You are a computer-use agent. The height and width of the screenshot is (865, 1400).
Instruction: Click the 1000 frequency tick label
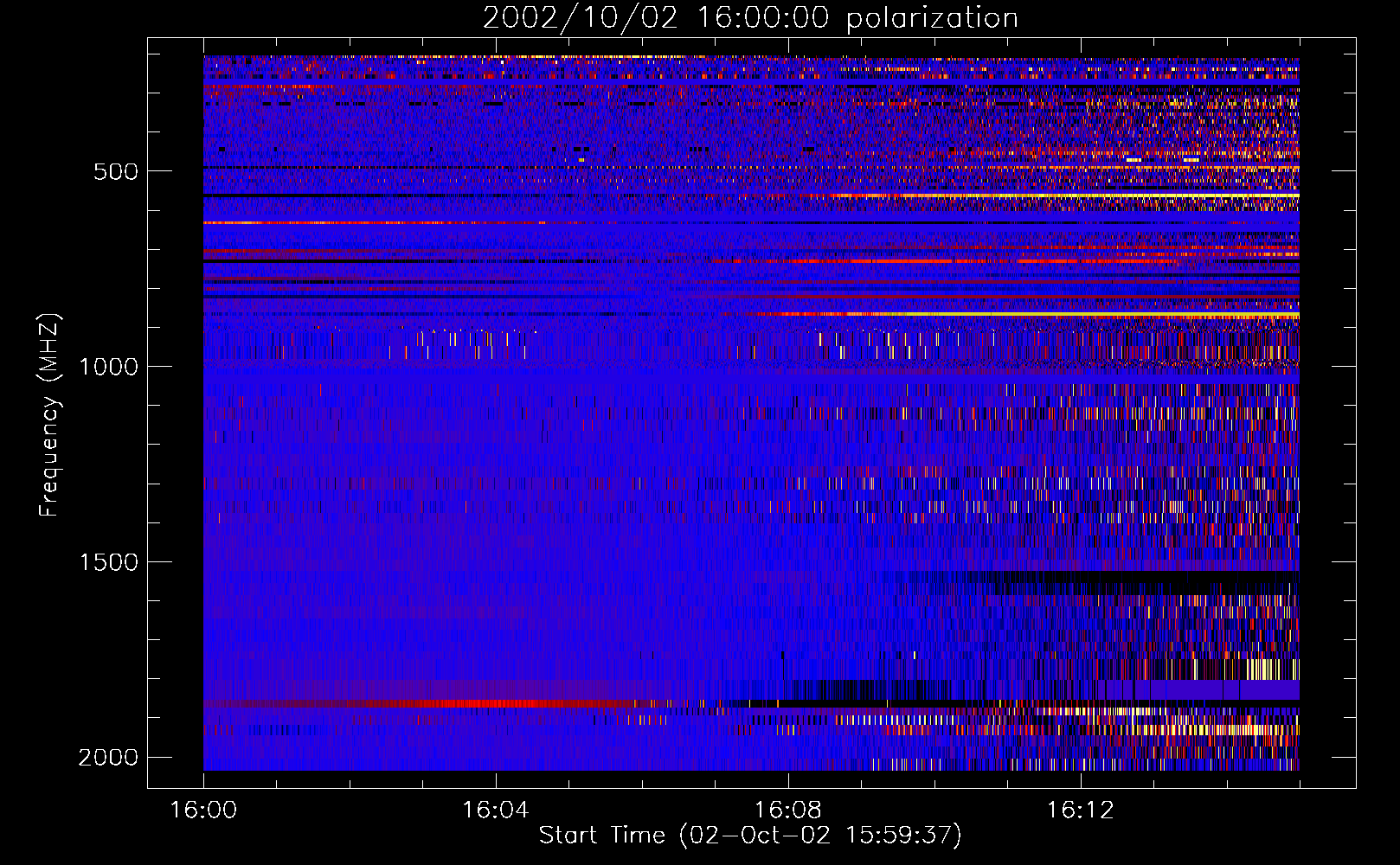click(x=108, y=367)
